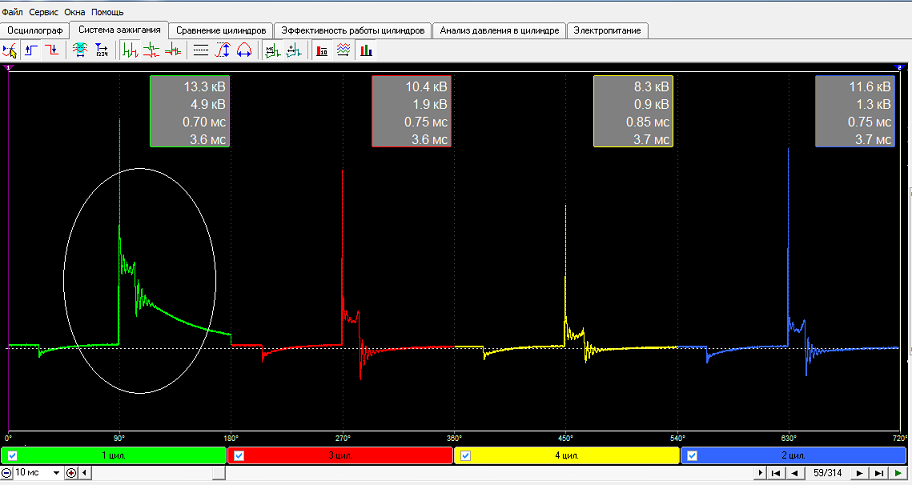The image size is (912, 485).
Task: Select the falling edge trigger icon
Action: click(52, 50)
